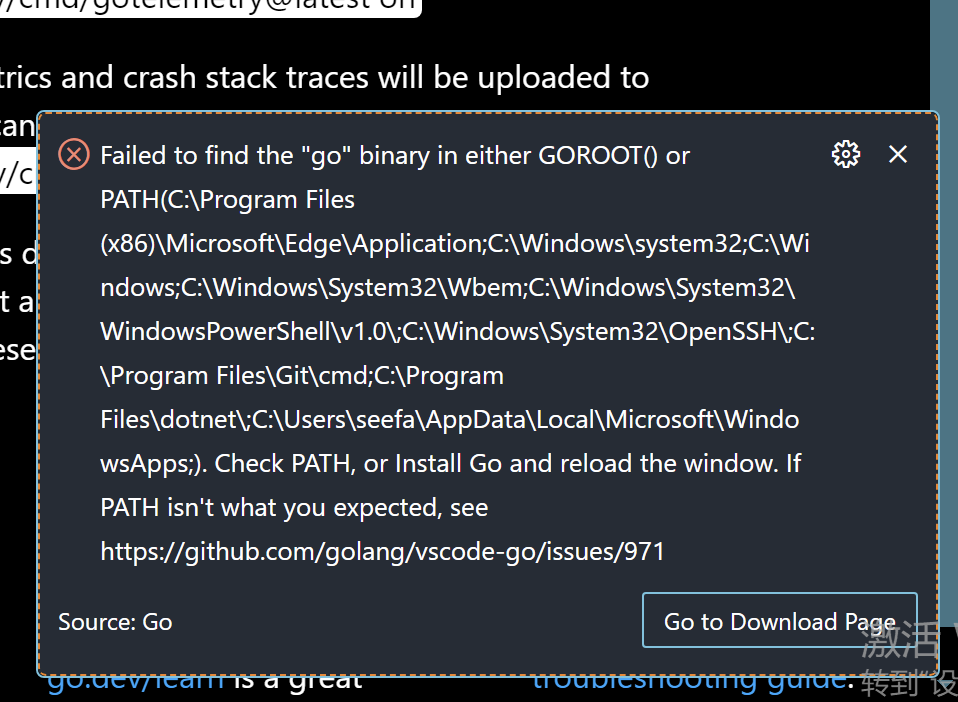Click the gotelemetry@latest on code snippet

[x=208, y=7]
